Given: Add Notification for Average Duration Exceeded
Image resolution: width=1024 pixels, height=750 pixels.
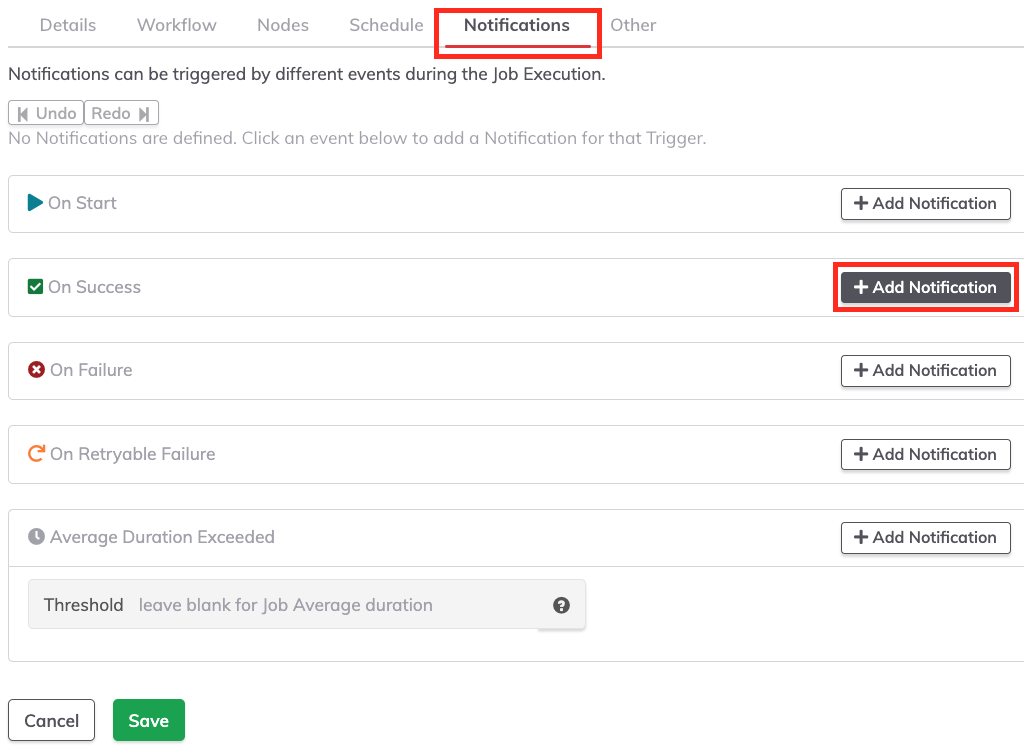Looking at the screenshot, I should coord(925,538).
